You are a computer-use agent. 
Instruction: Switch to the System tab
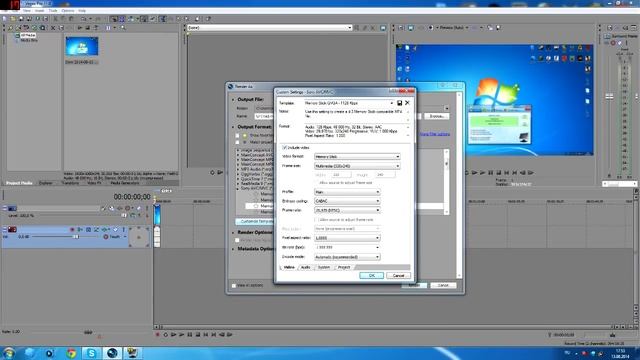pos(324,267)
